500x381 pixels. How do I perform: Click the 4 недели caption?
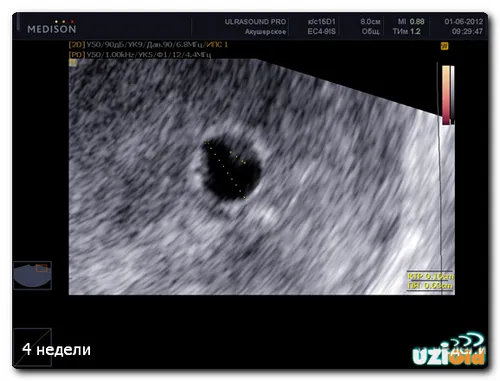[56, 350]
